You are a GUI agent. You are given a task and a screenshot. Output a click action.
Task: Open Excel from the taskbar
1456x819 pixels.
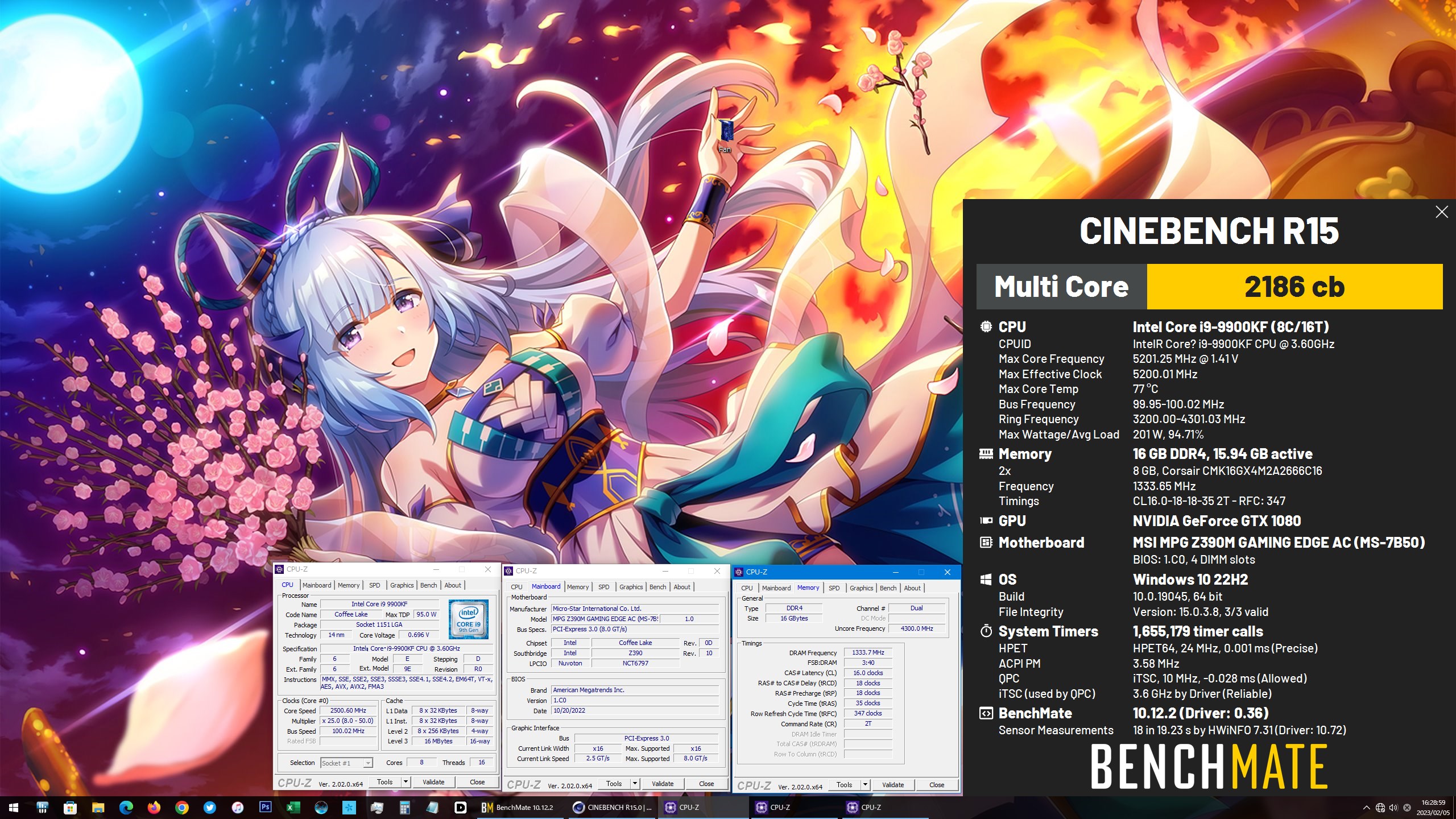[x=293, y=807]
